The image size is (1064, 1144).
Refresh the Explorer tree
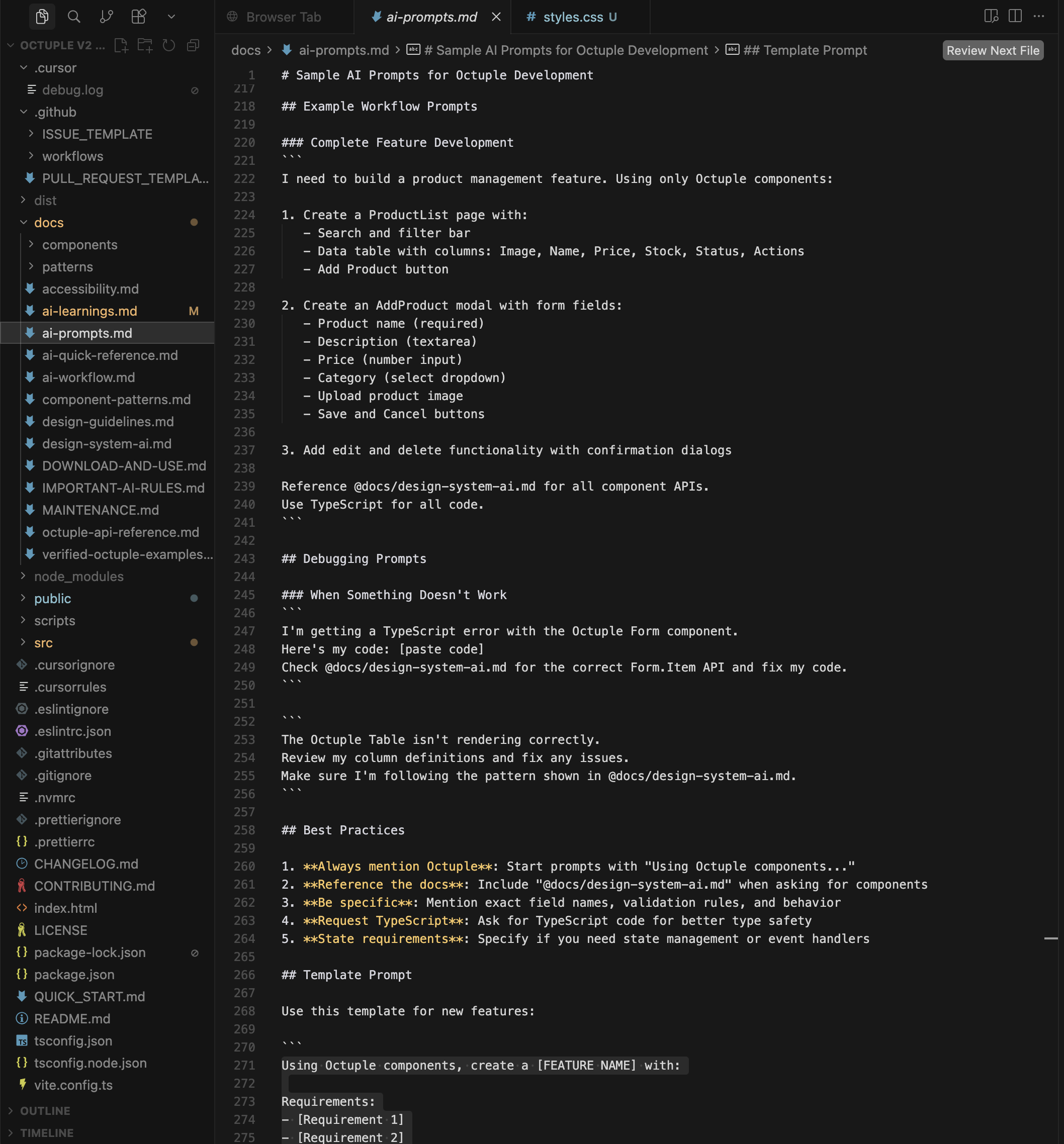(x=168, y=45)
